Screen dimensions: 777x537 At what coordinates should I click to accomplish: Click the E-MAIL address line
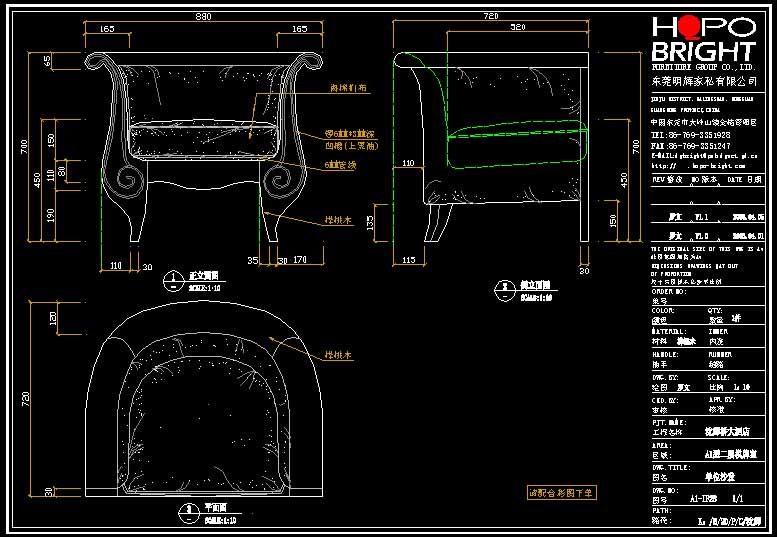(704, 156)
